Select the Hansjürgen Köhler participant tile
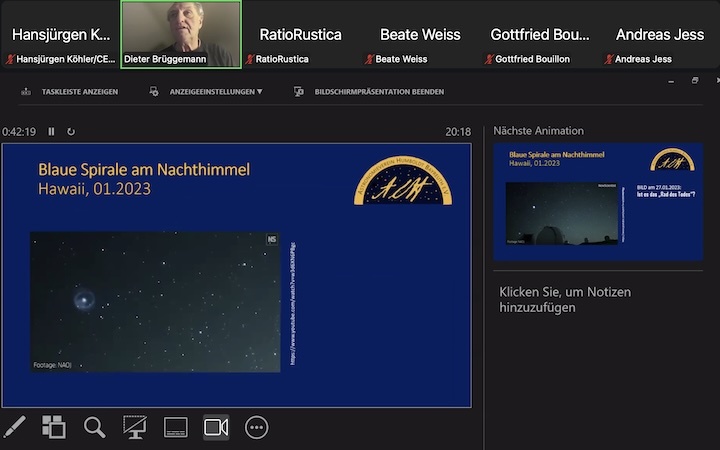The width and height of the screenshot is (720, 450). (61, 34)
